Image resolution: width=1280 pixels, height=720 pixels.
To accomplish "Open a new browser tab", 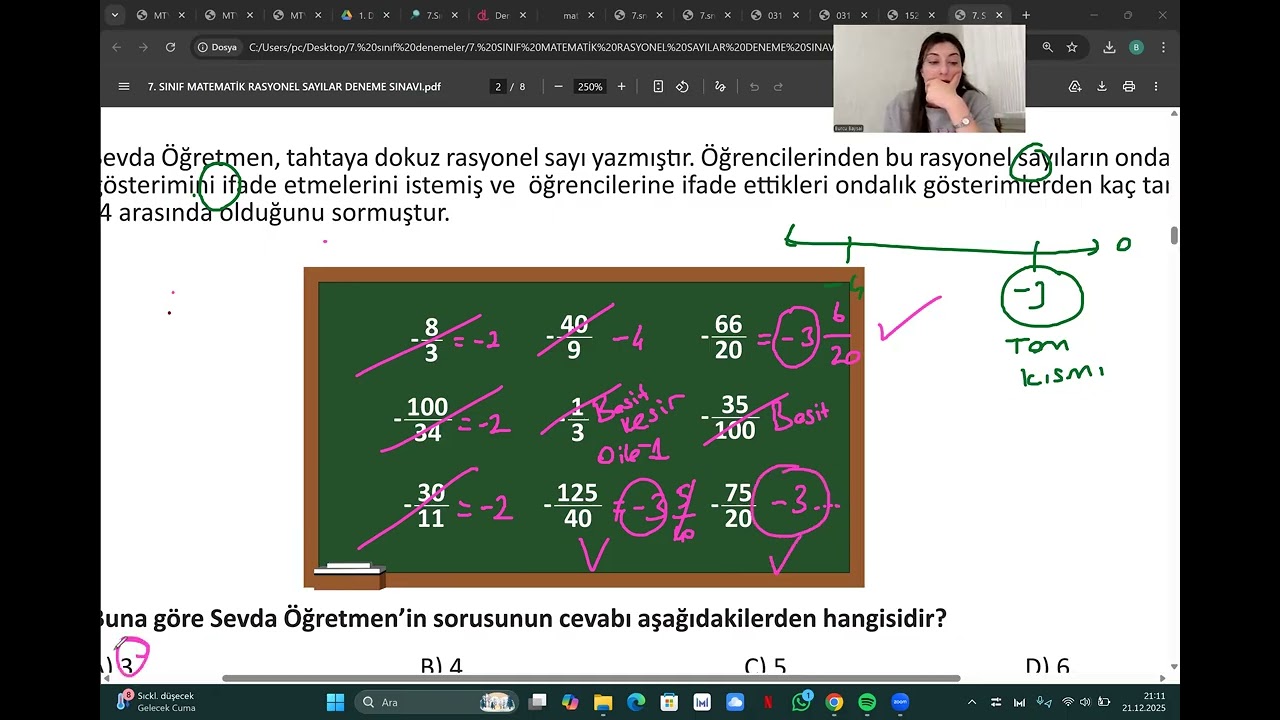I will tap(1026, 15).
